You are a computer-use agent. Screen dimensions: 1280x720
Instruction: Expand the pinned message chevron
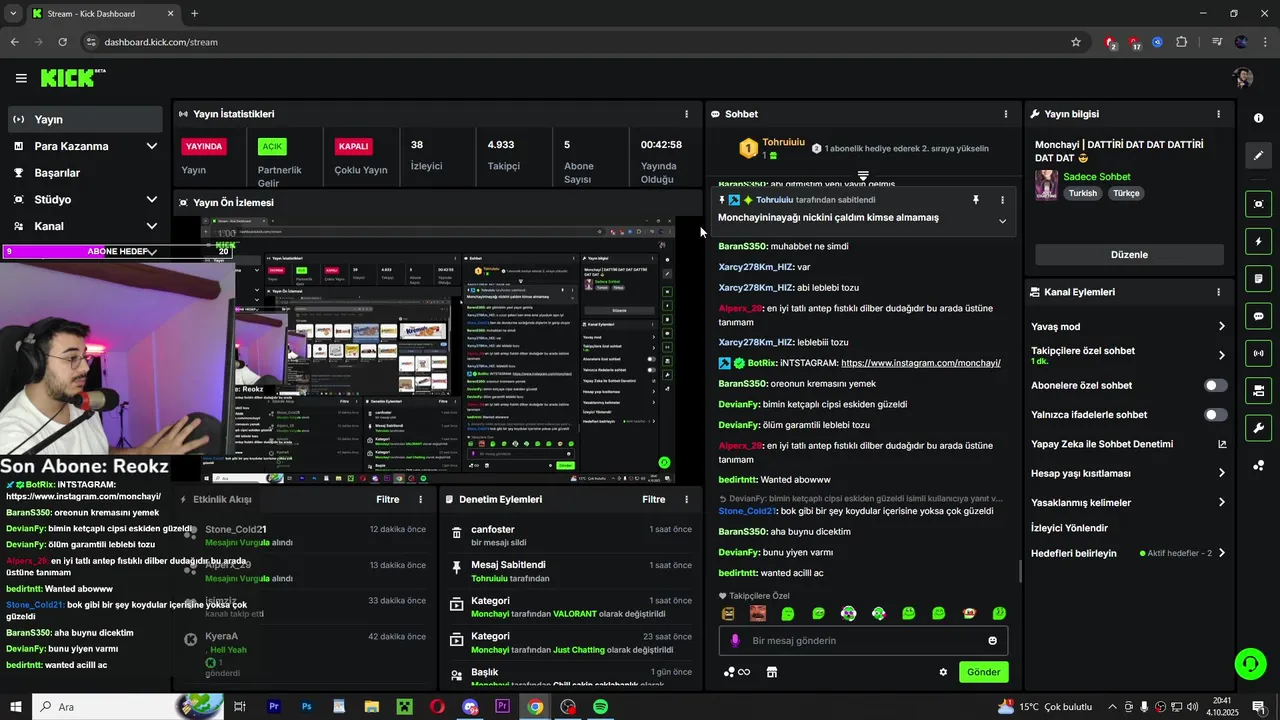[1002, 221]
